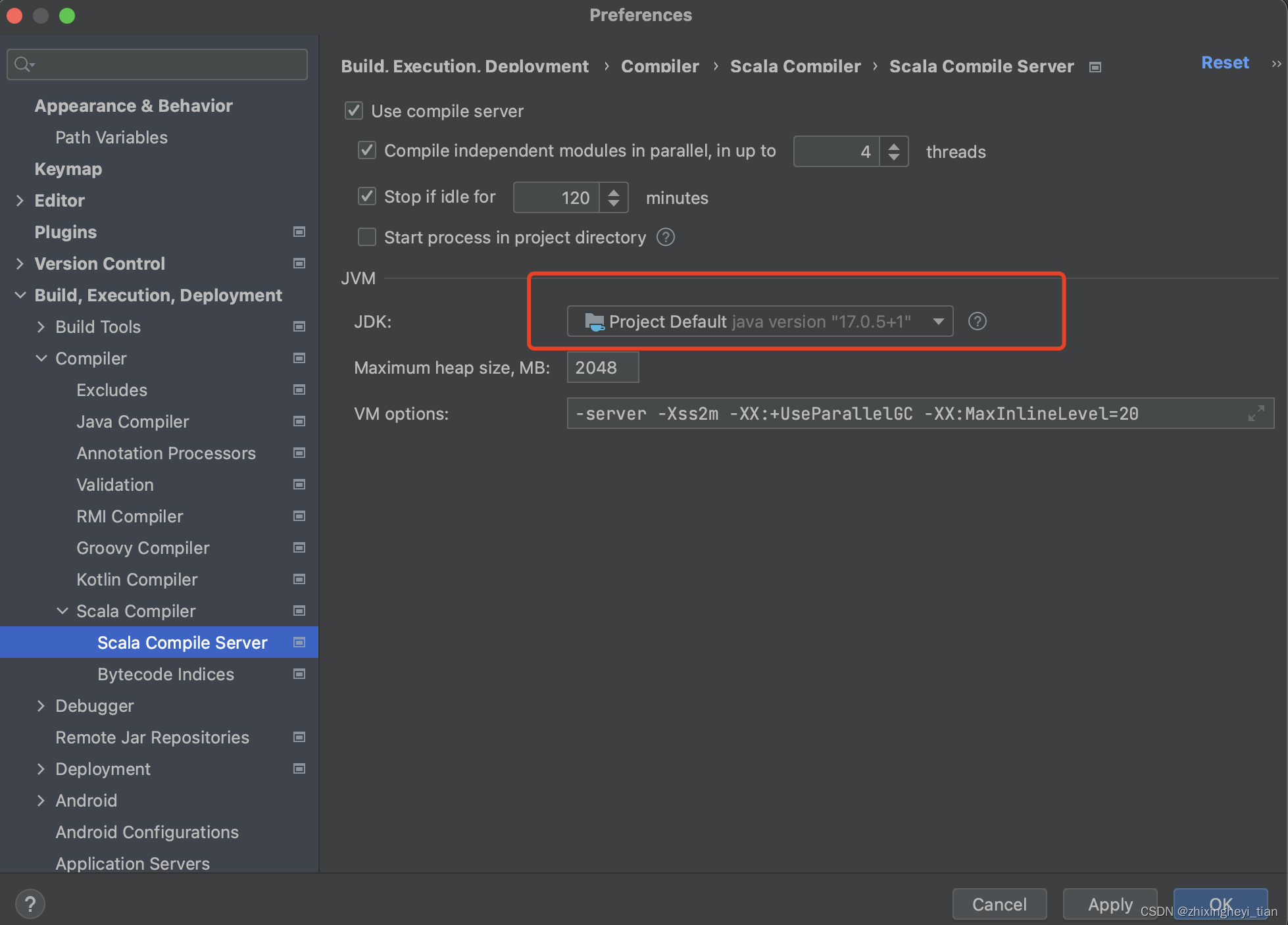Open Application Servers settings

[x=132, y=864]
